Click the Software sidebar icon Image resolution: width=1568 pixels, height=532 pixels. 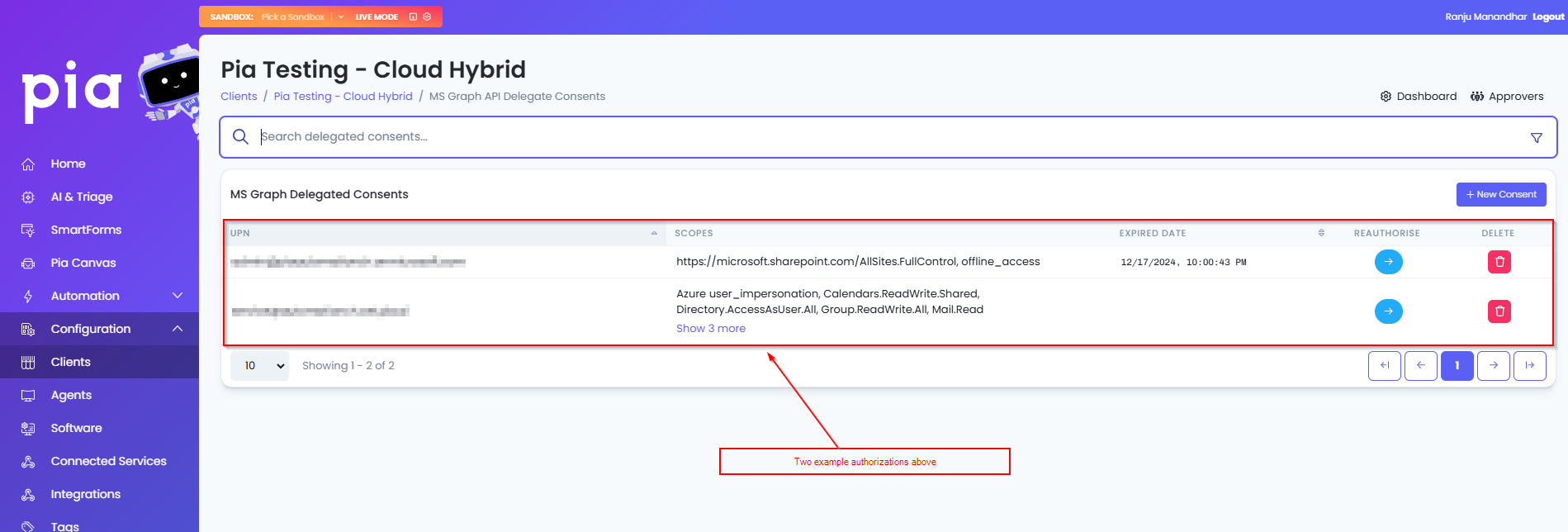[28, 429]
